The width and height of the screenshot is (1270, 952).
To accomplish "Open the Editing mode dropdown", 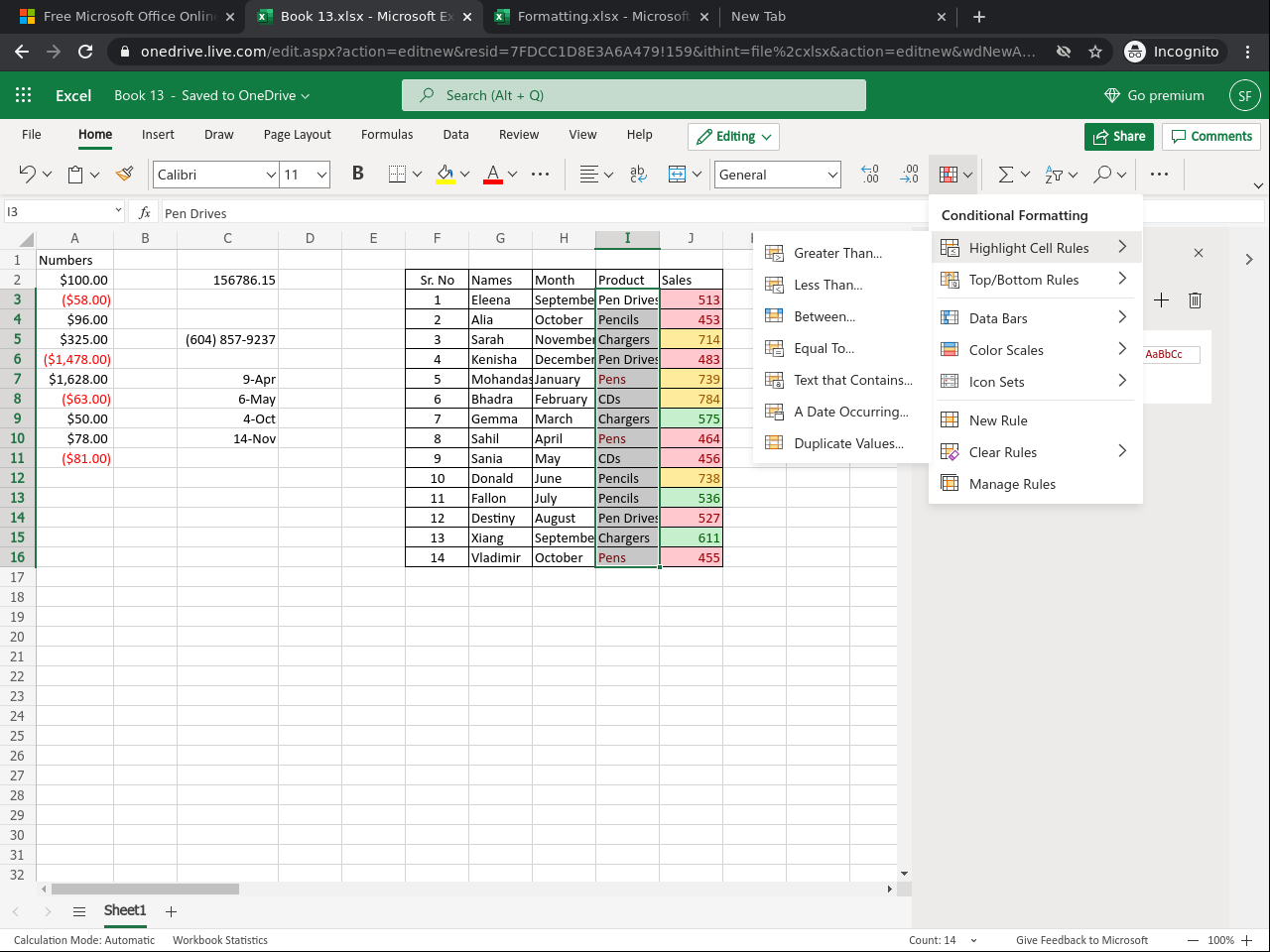I will pyautogui.click(x=734, y=136).
